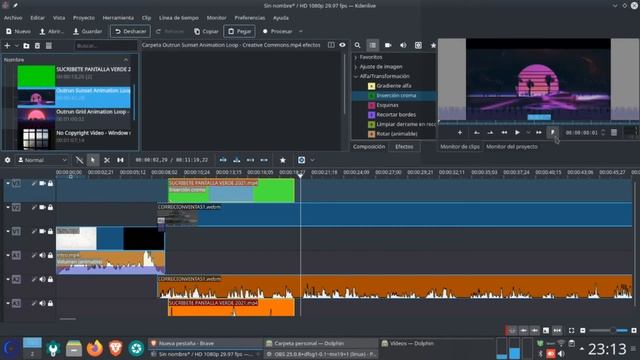Click zoom in plus icon at status bar end
This screenshot has width=640, height=360.
point(634,330)
